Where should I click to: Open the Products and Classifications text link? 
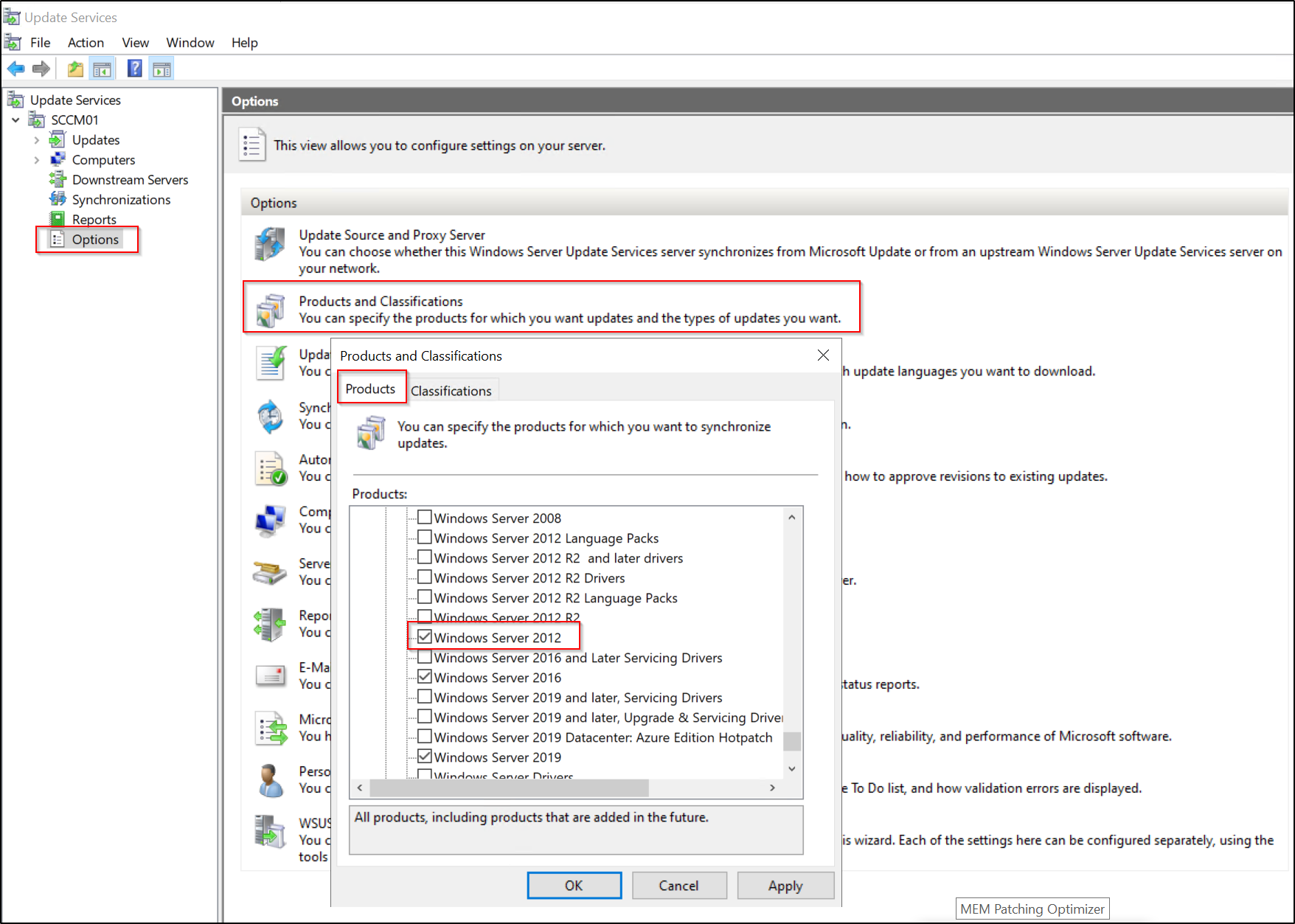click(381, 302)
